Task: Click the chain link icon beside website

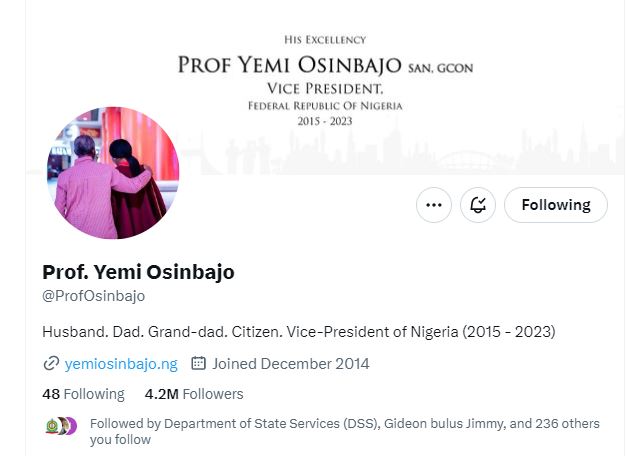Action: [x=51, y=363]
